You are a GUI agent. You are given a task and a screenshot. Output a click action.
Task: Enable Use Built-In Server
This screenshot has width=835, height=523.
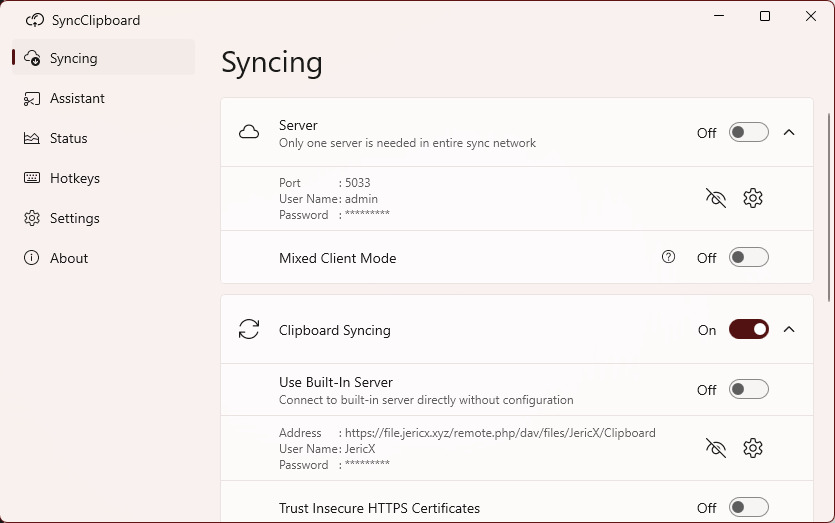(749, 389)
